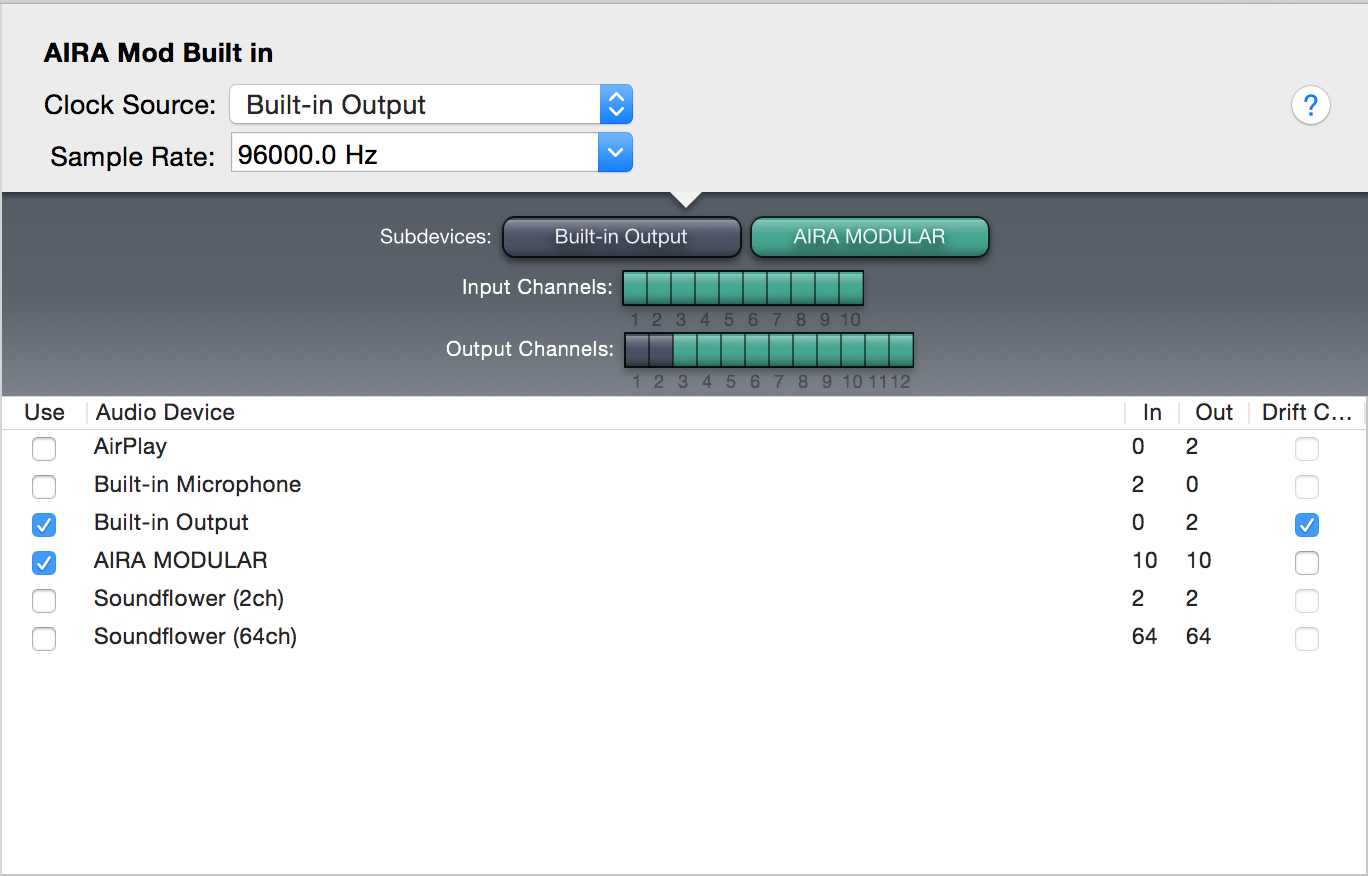Image resolution: width=1368 pixels, height=876 pixels.
Task: Enable the Use checkbox for Built-in Microphone
Action: tap(44, 487)
